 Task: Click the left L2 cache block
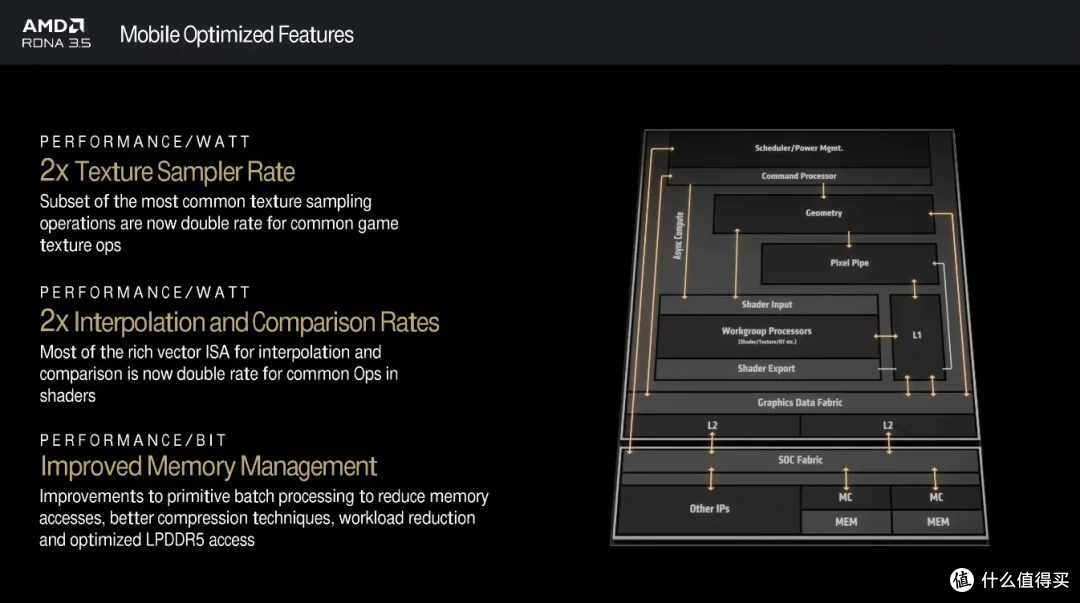pos(712,426)
